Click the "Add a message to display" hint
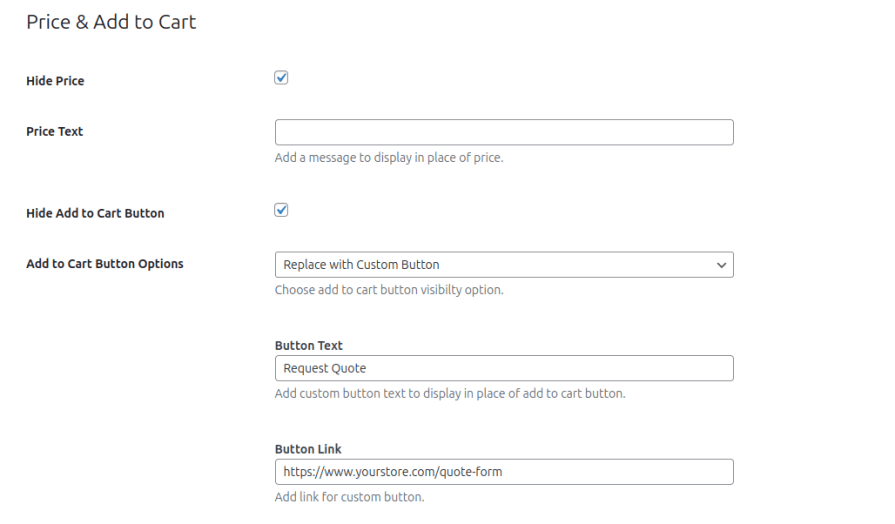This screenshot has width=895, height=524. click(389, 158)
